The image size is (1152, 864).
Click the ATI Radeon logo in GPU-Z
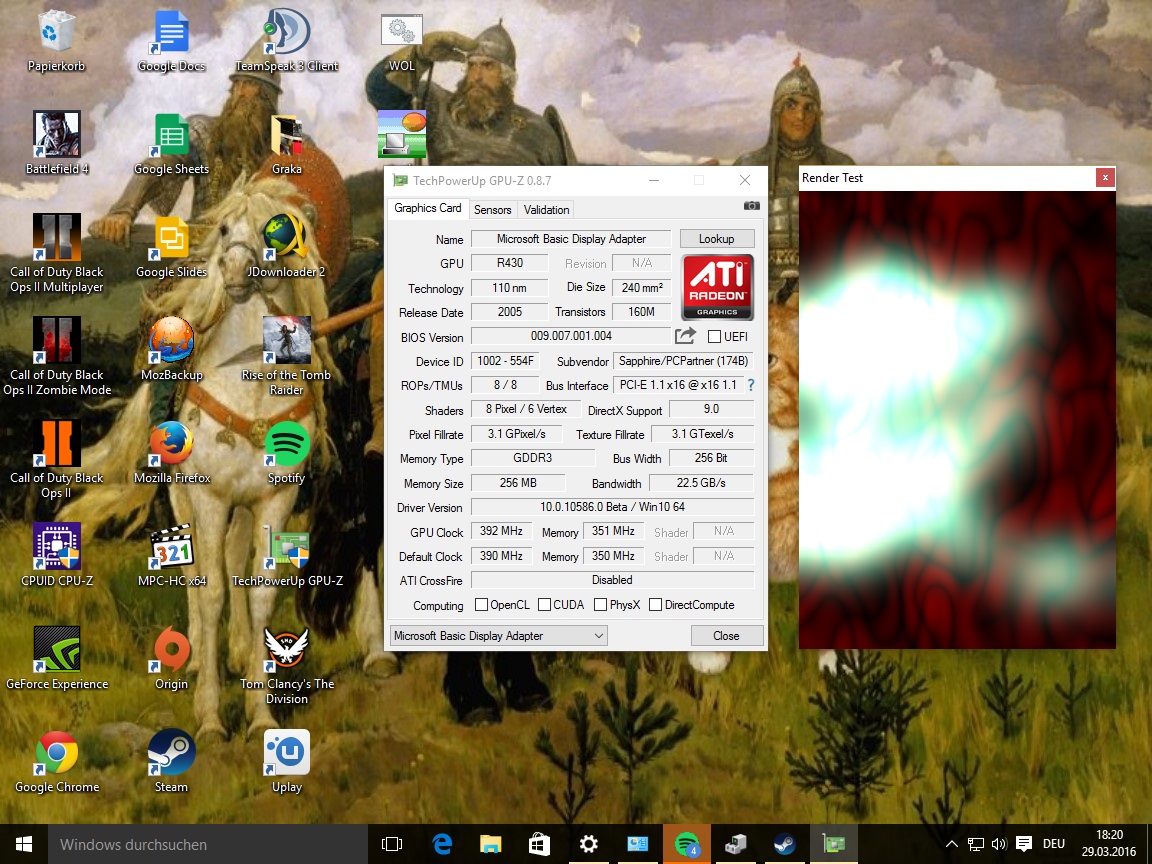(x=717, y=287)
